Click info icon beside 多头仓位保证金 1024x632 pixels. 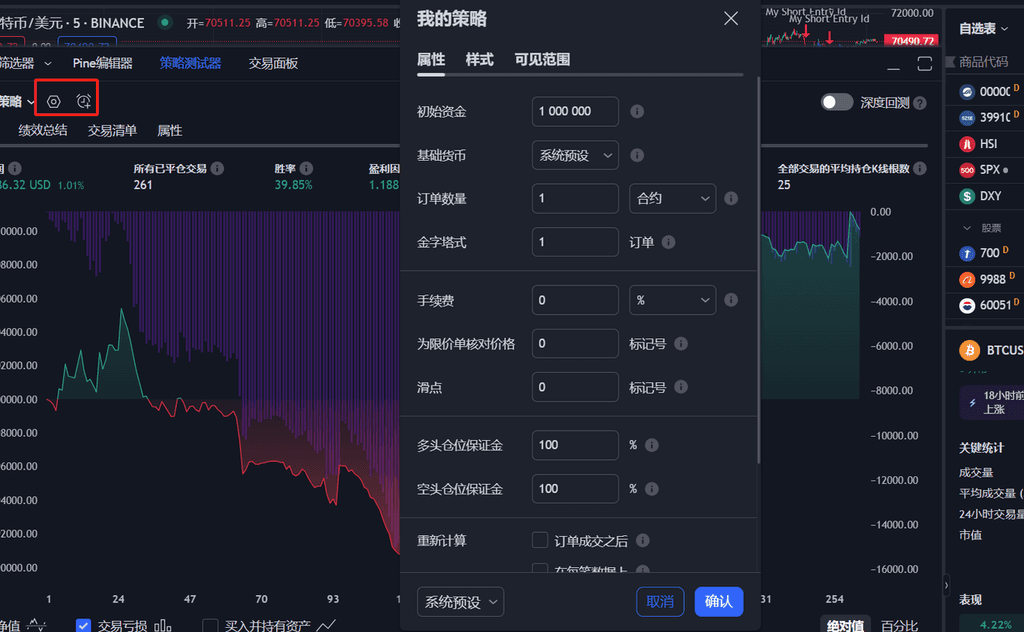[651, 445]
